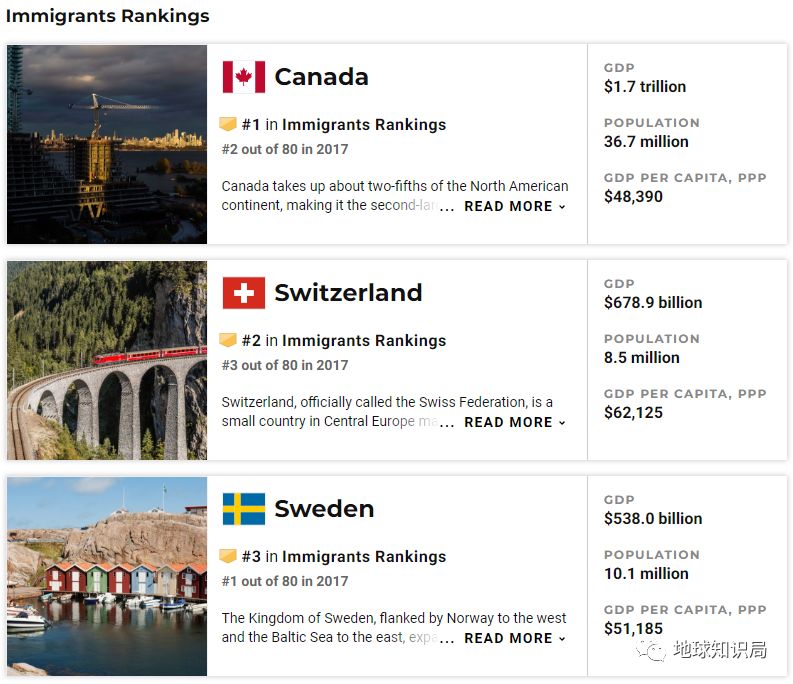Click the Immigrants Rankings page heading
Image resolution: width=793 pixels, height=684 pixels.
tap(108, 16)
